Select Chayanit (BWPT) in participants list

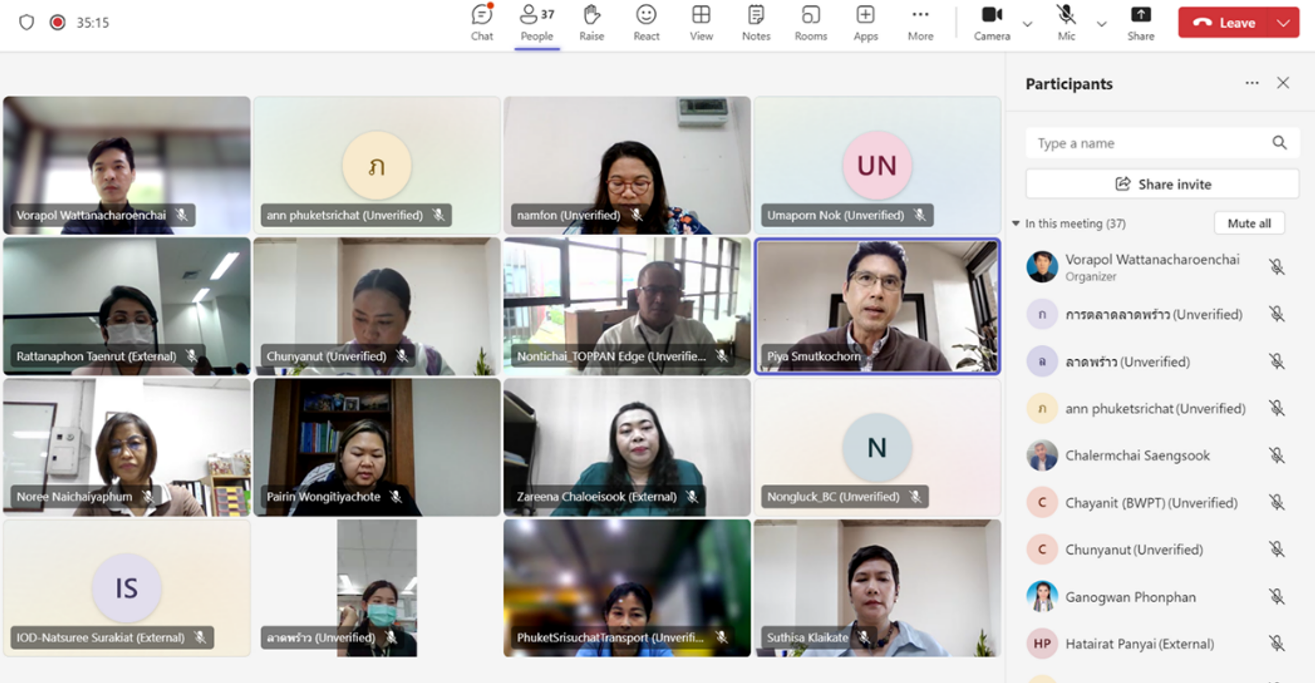coord(1160,502)
